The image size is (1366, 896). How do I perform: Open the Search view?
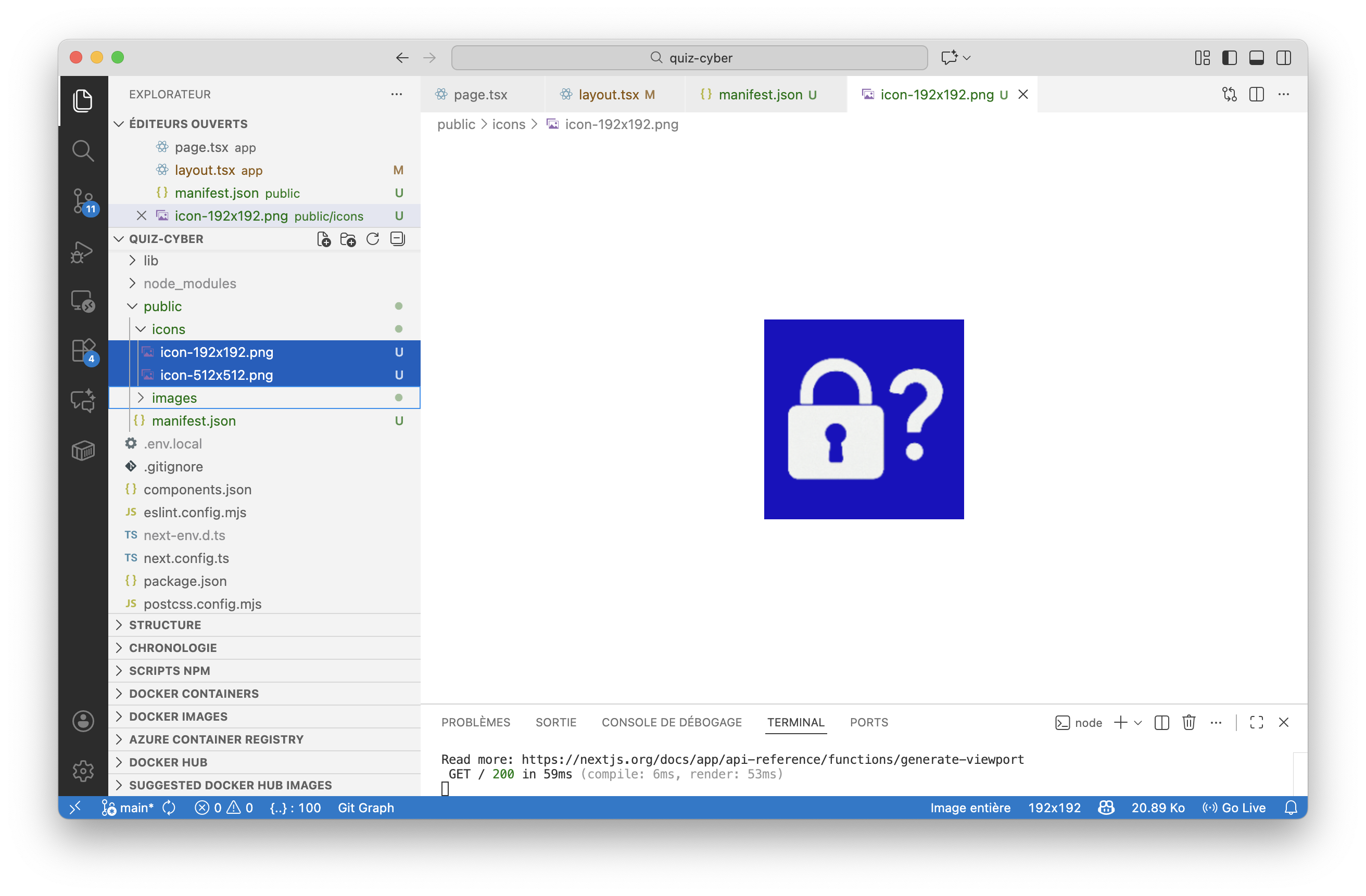[83, 151]
